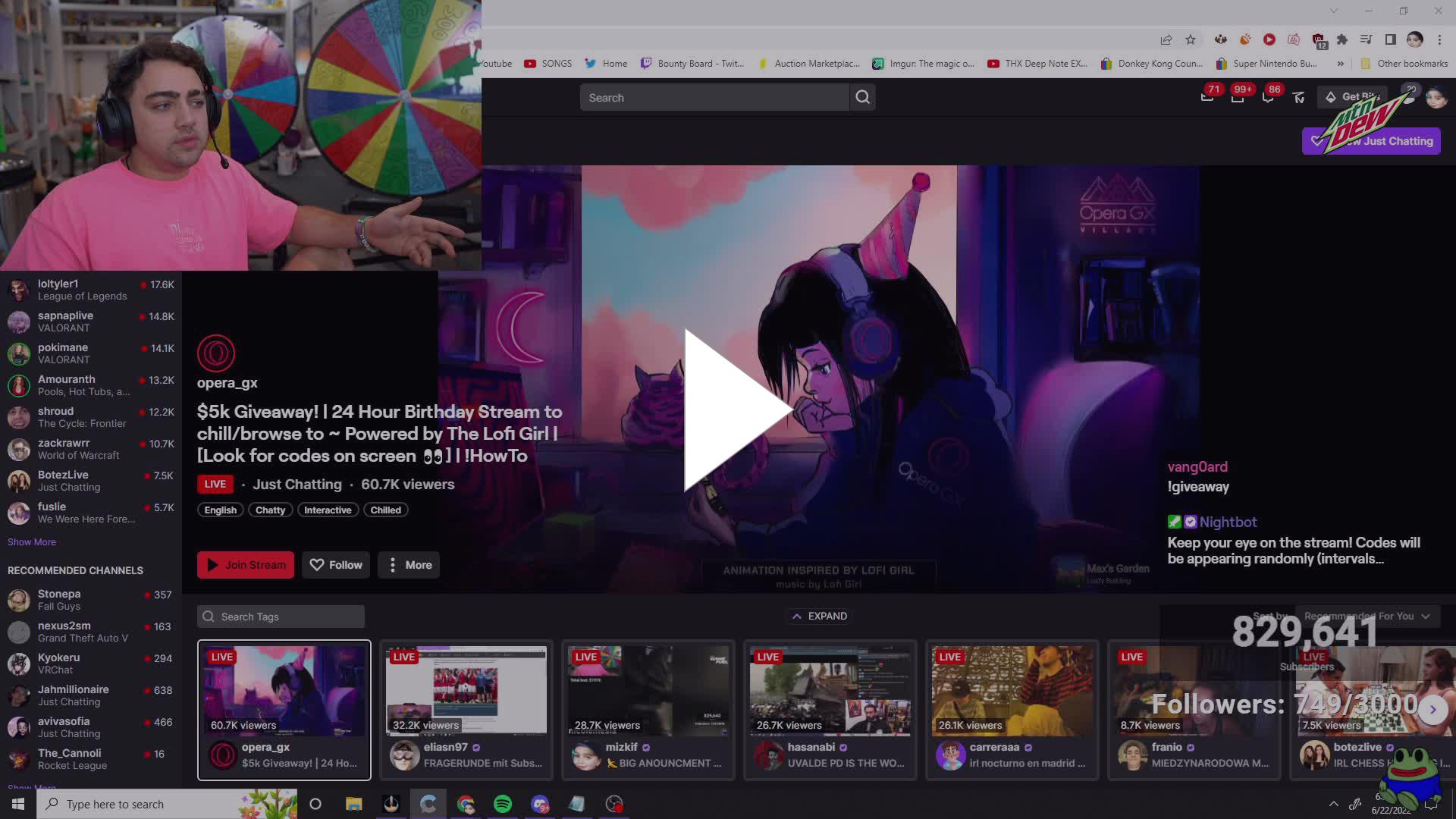Open Whispers with 71 unread messages
1456x819 pixels.
pos(1207,99)
